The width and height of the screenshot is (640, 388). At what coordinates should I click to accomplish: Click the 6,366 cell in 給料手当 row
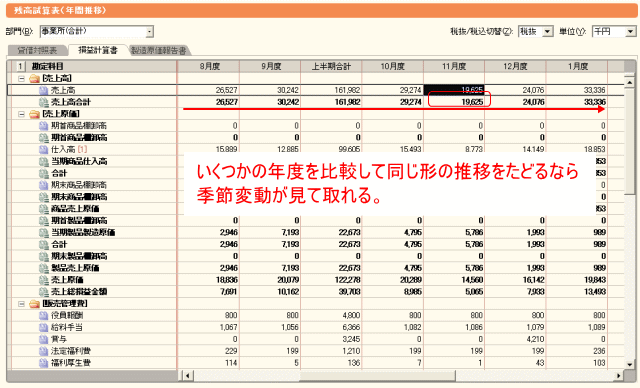(x=331, y=327)
